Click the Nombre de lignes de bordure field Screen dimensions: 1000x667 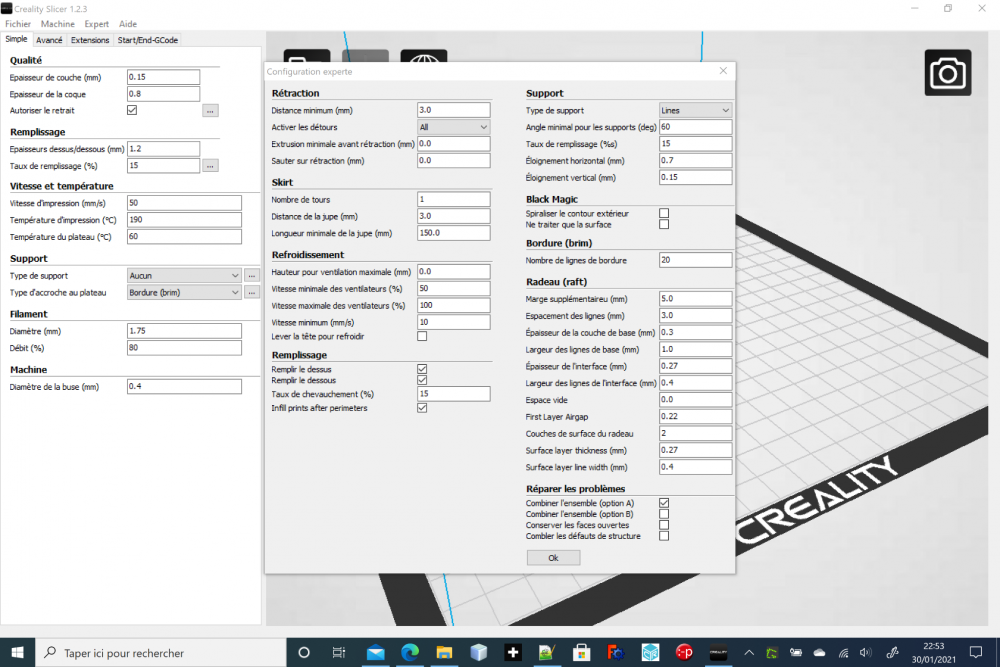point(695,260)
